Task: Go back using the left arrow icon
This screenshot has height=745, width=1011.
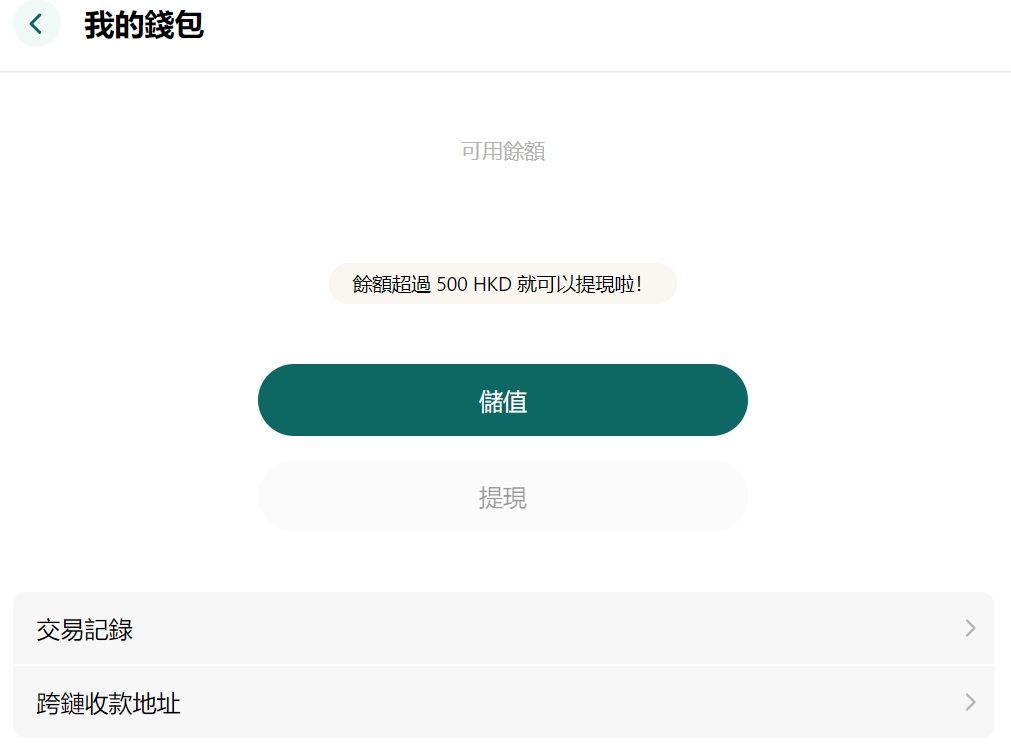Action: point(36,25)
